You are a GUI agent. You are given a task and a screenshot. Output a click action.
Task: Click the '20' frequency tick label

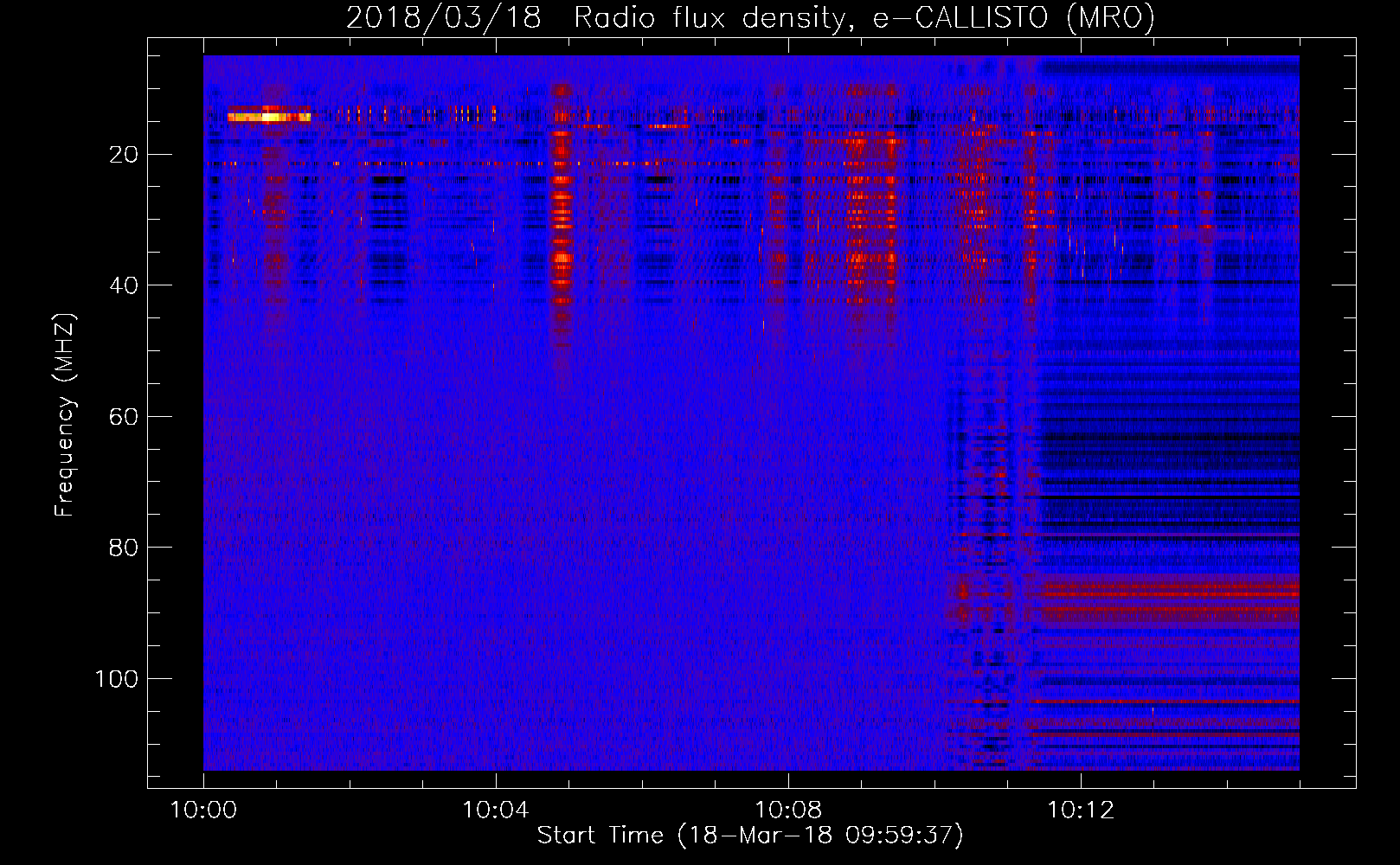pos(124,155)
